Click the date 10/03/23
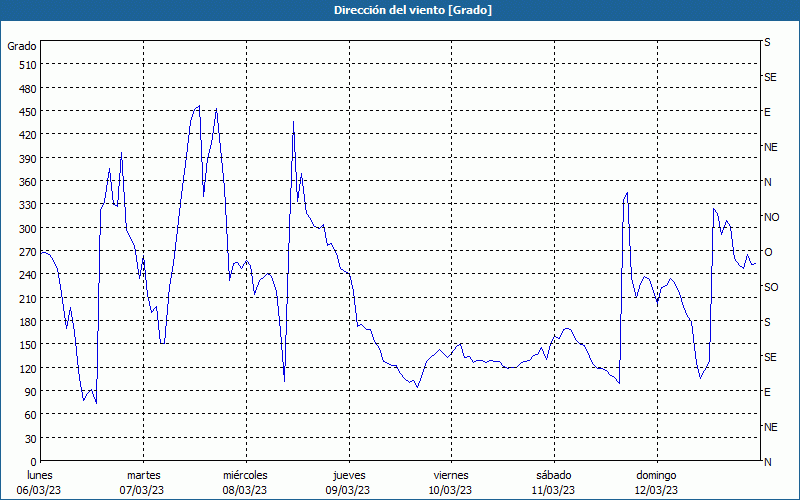The image size is (800, 500). [451, 490]
